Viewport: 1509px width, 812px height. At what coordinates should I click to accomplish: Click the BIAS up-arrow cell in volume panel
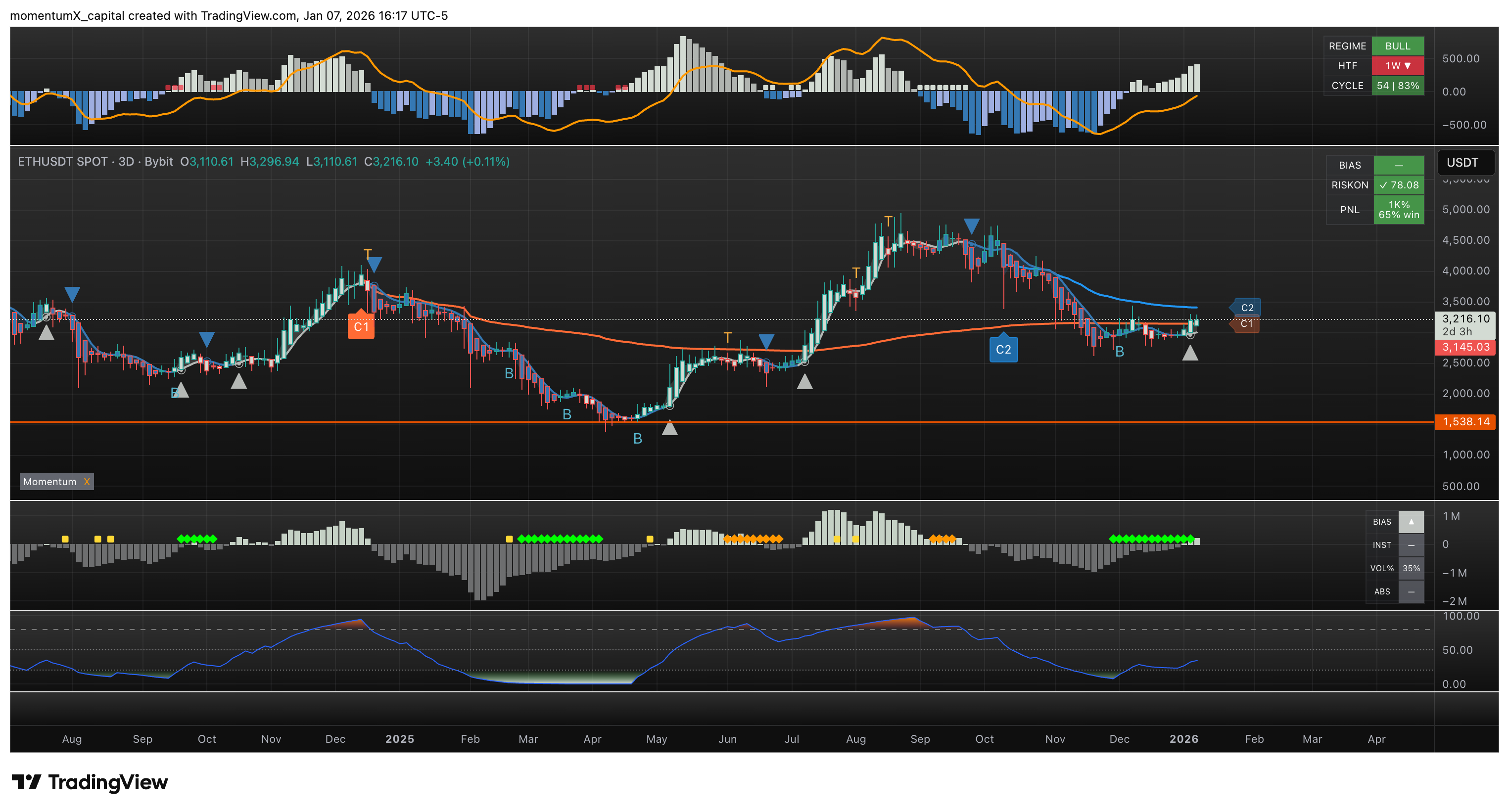pos(1411,522)
